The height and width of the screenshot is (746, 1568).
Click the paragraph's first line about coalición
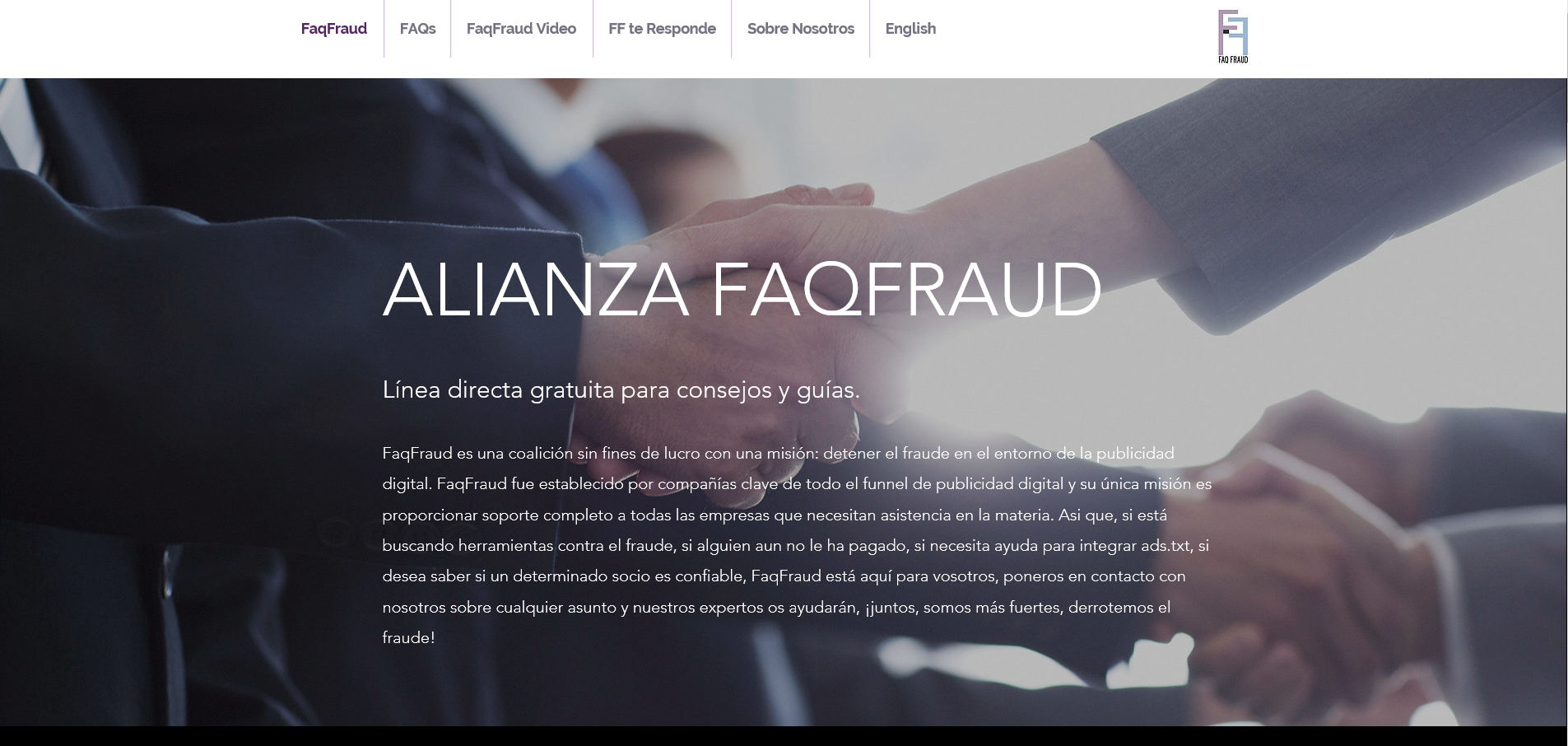click(x=778, y=453)
